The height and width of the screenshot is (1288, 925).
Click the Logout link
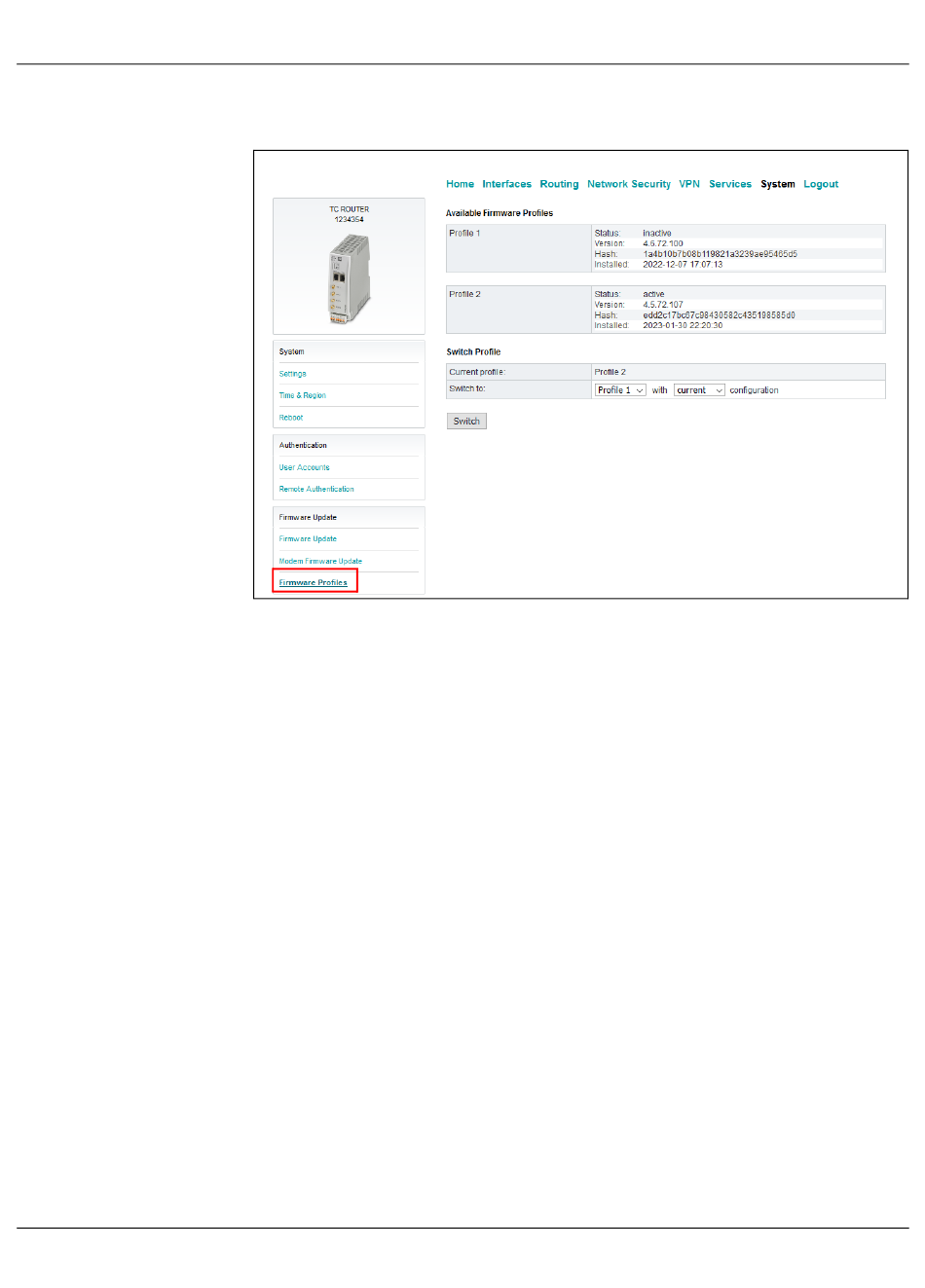tap(821, 184)
